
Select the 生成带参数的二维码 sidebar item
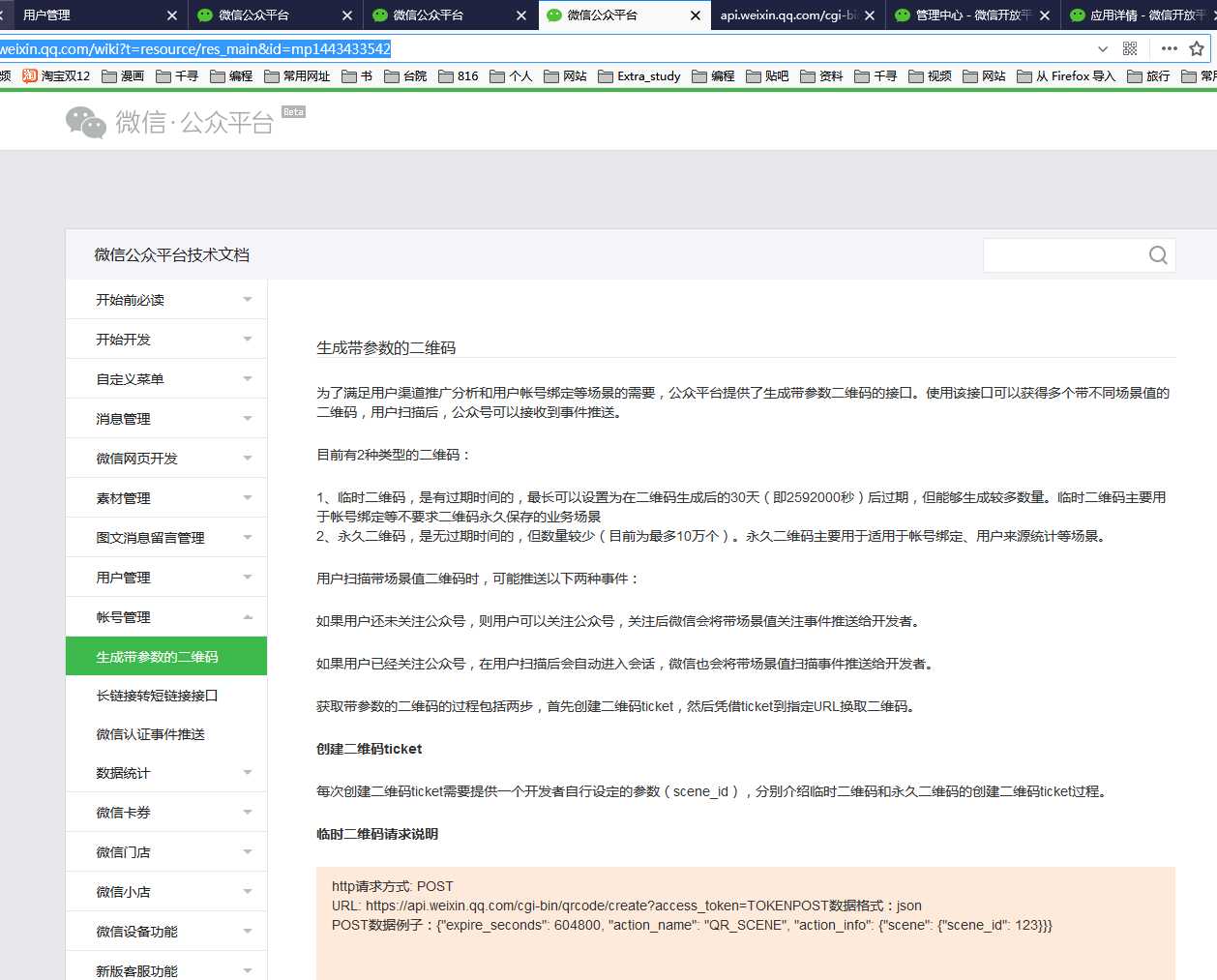(157, 657)
